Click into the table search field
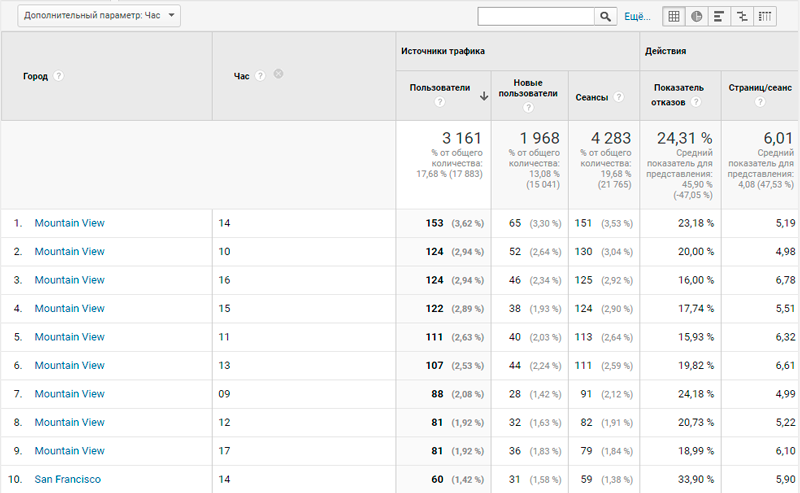The width and height of the screenshot is (800, 493). [x=536, y=16]
